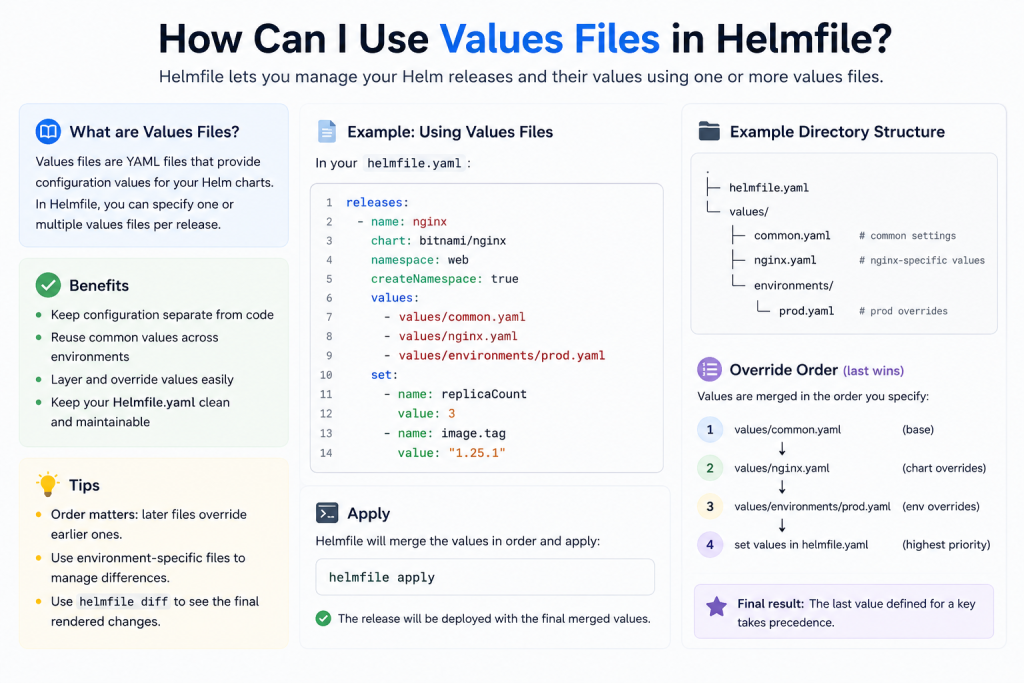The height and width of the screenshot is (683, 1024).
Task: Click the terminal icon beside Apply
Action: 327,513
